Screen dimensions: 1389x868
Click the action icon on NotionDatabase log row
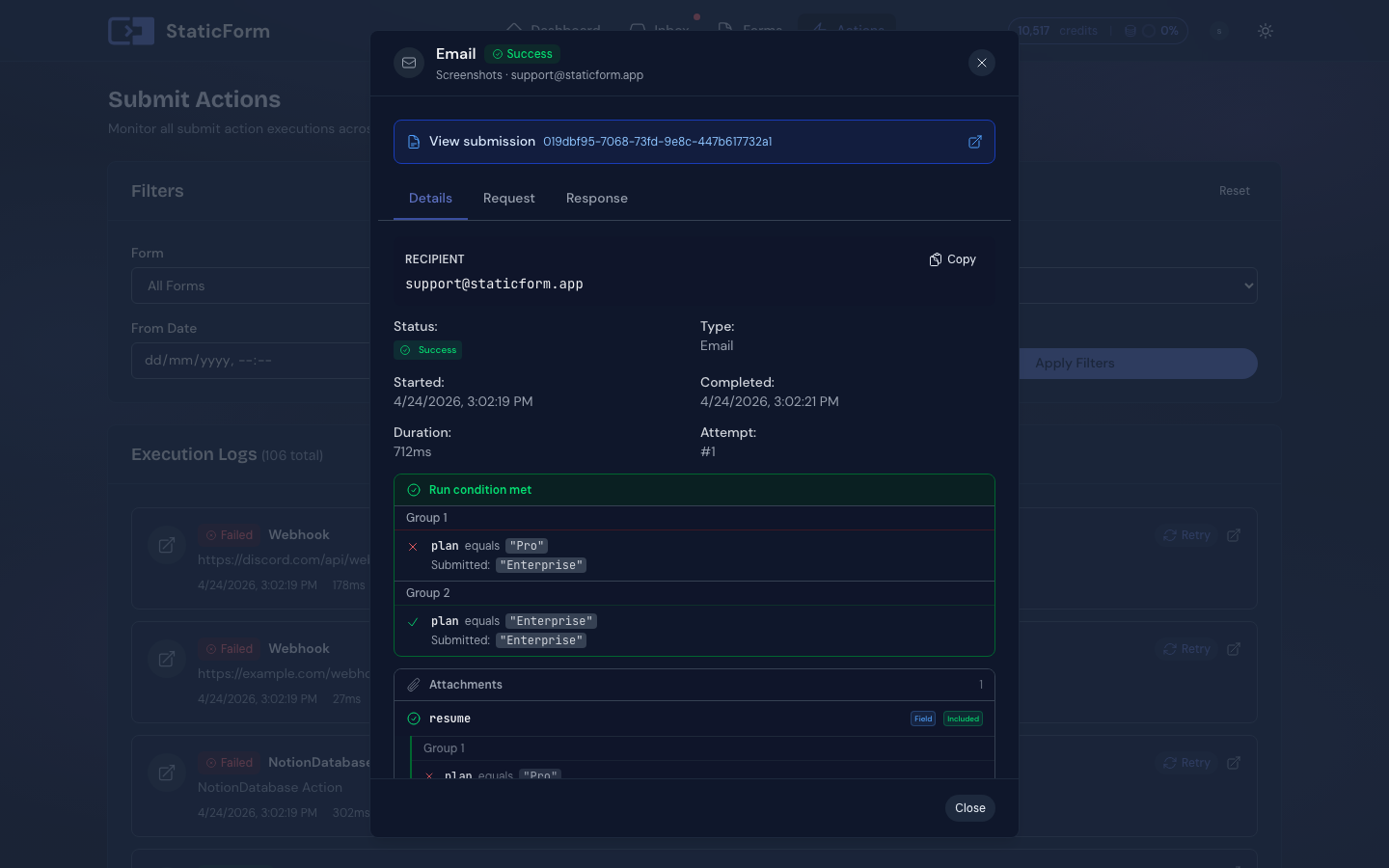pyautogui.click(x=166, y=773)
